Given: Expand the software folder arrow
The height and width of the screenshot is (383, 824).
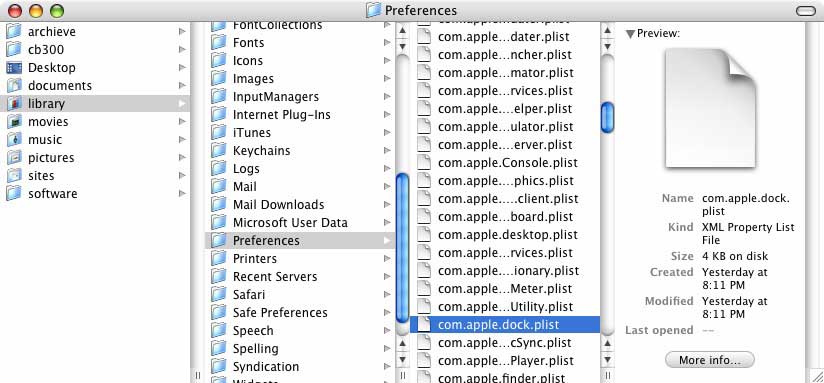Looking at the screenshot, I should click(x=182, y=193).
